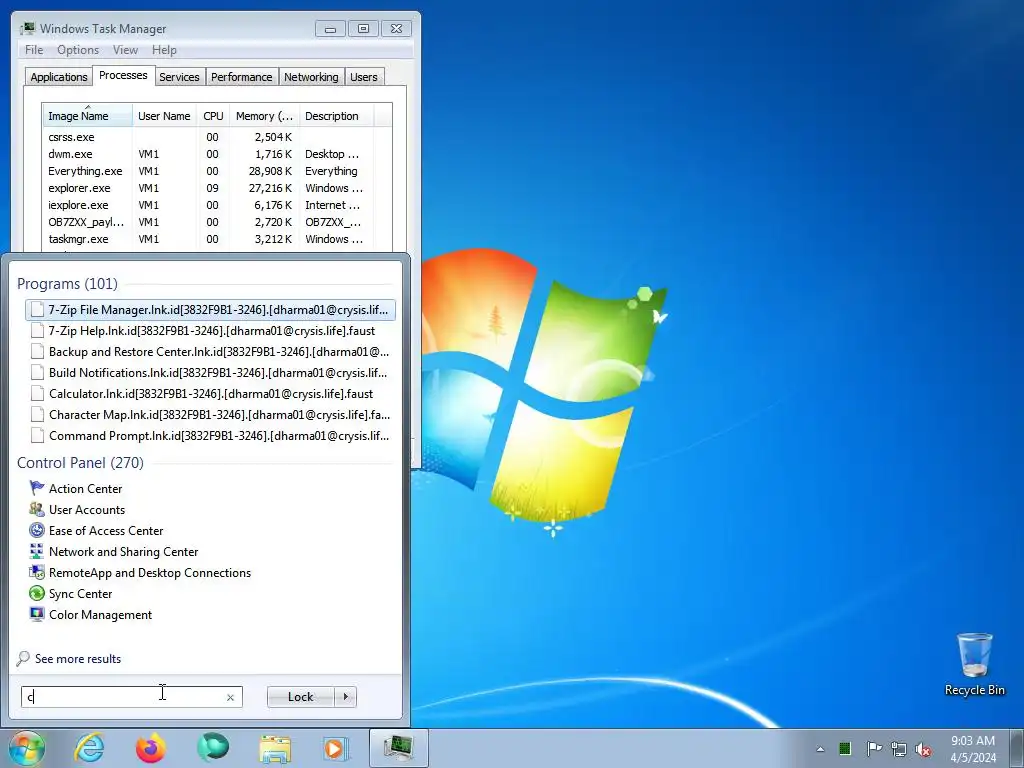Open Character Map.lnk result
The image size is (1024, 768).
pos(210,415)
